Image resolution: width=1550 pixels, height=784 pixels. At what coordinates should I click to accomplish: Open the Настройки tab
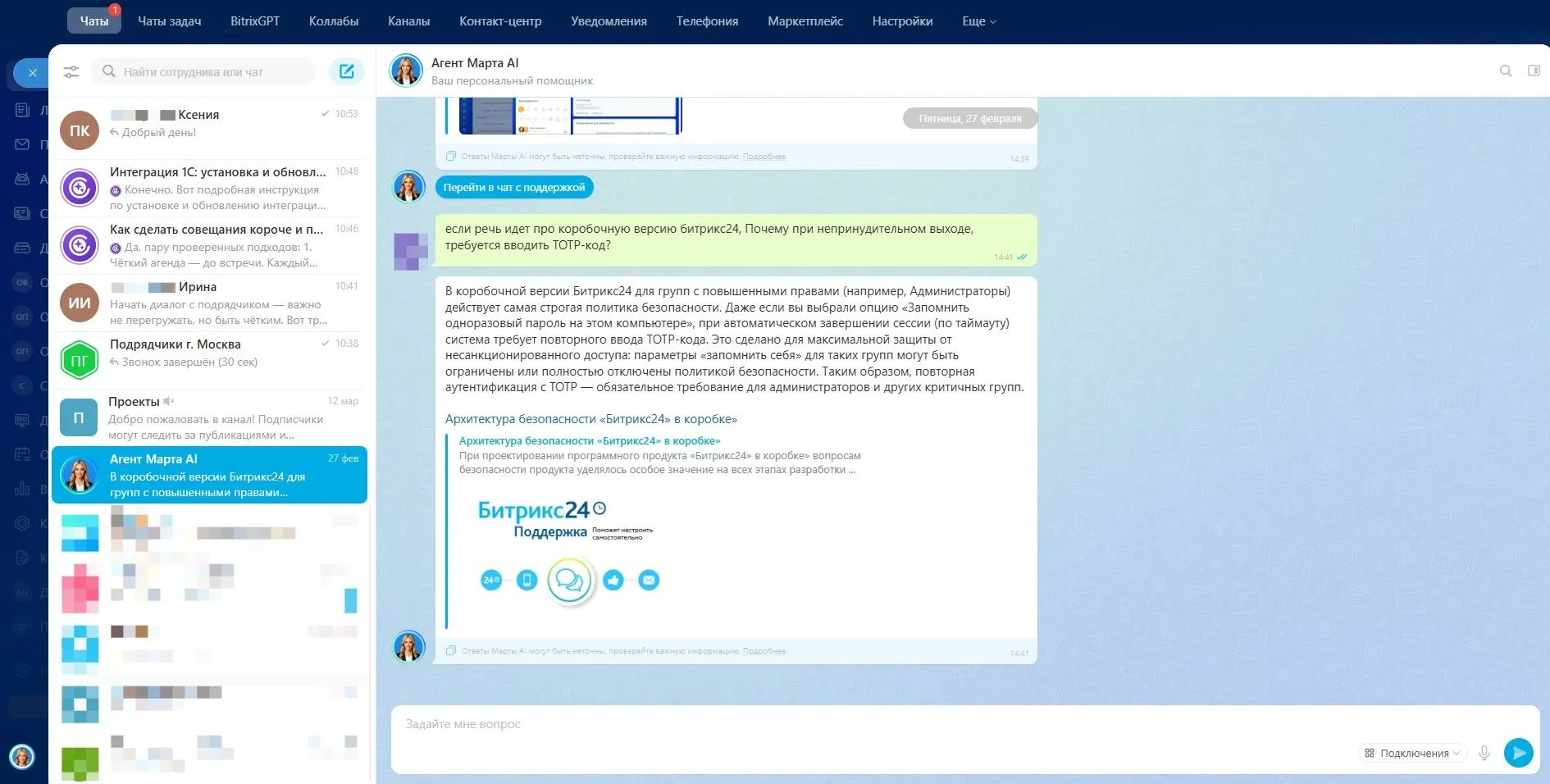pyautogui.click(x=902, y=21)
